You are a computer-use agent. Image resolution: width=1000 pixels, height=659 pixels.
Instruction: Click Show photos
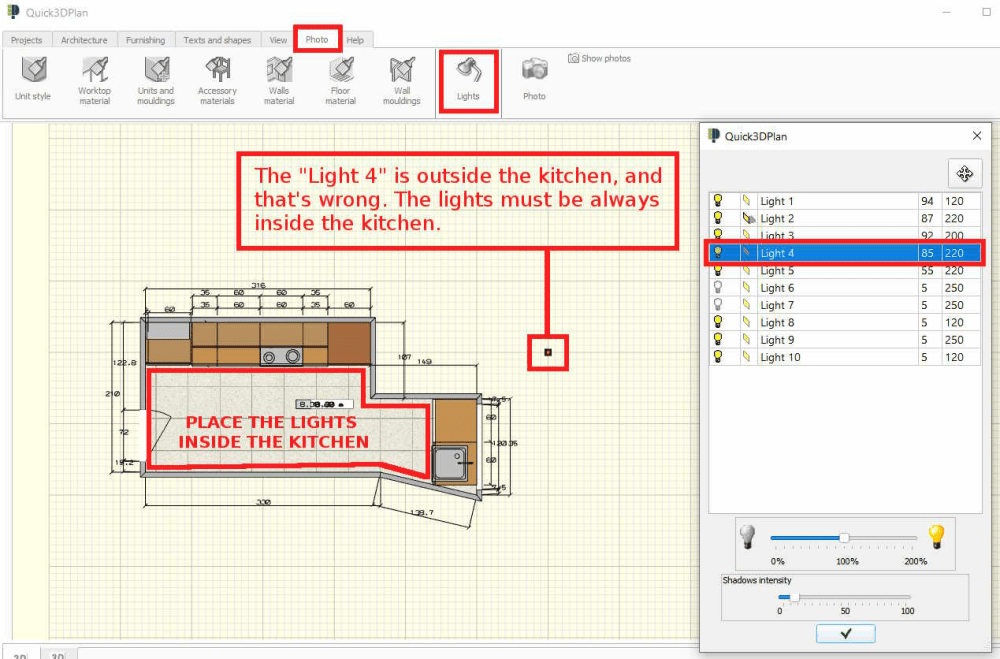click(599, 58)
